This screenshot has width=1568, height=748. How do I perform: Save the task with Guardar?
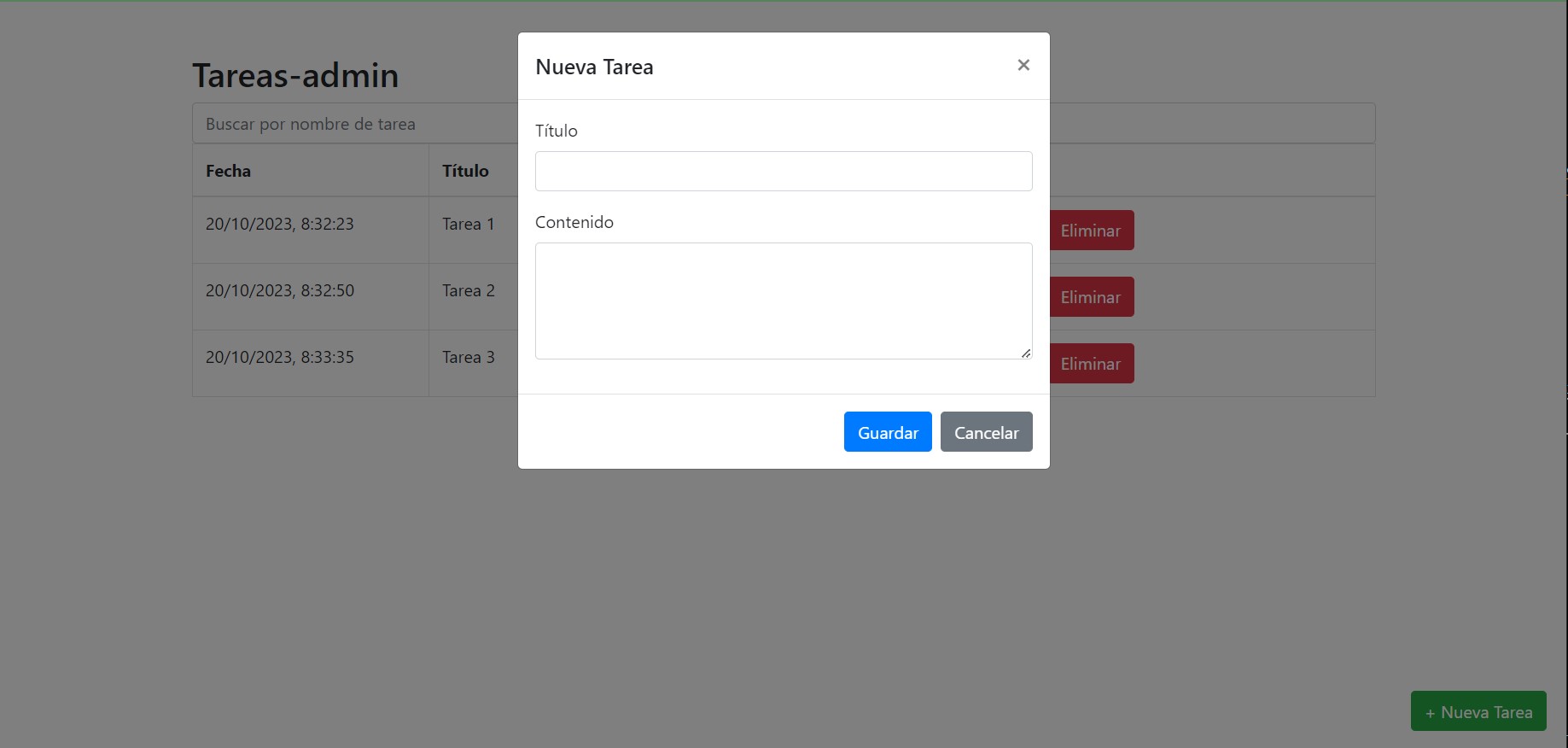click(x=888, y=432)
